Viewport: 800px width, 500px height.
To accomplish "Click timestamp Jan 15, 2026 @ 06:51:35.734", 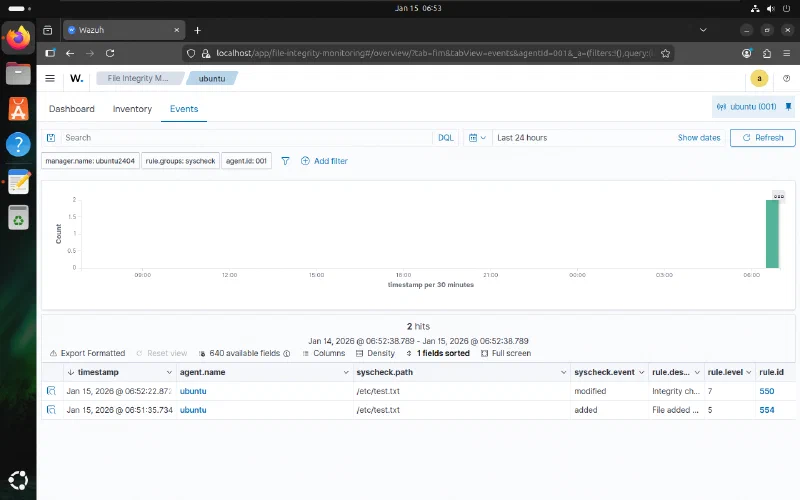I will [119, 410].
